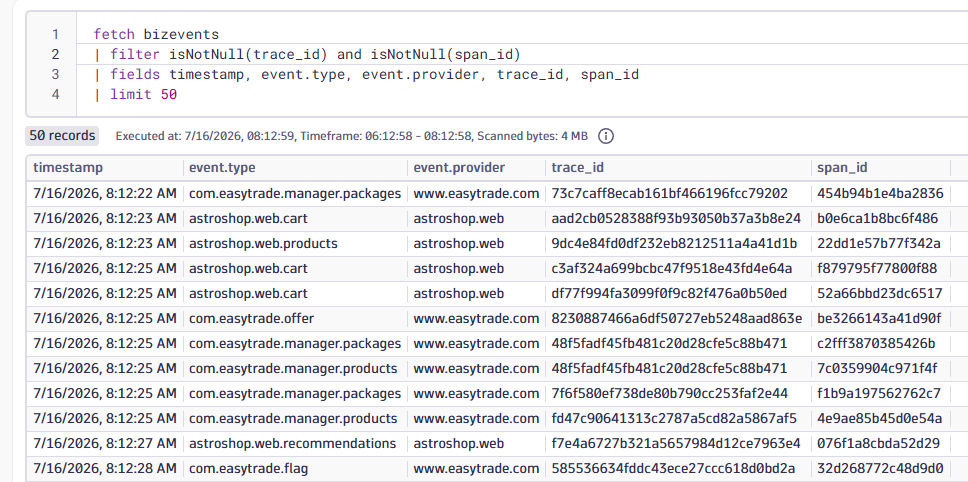The image size is (968, 482).
Task: Click the astroshop.web.recommendations event type cell
Action: point(293,444)
